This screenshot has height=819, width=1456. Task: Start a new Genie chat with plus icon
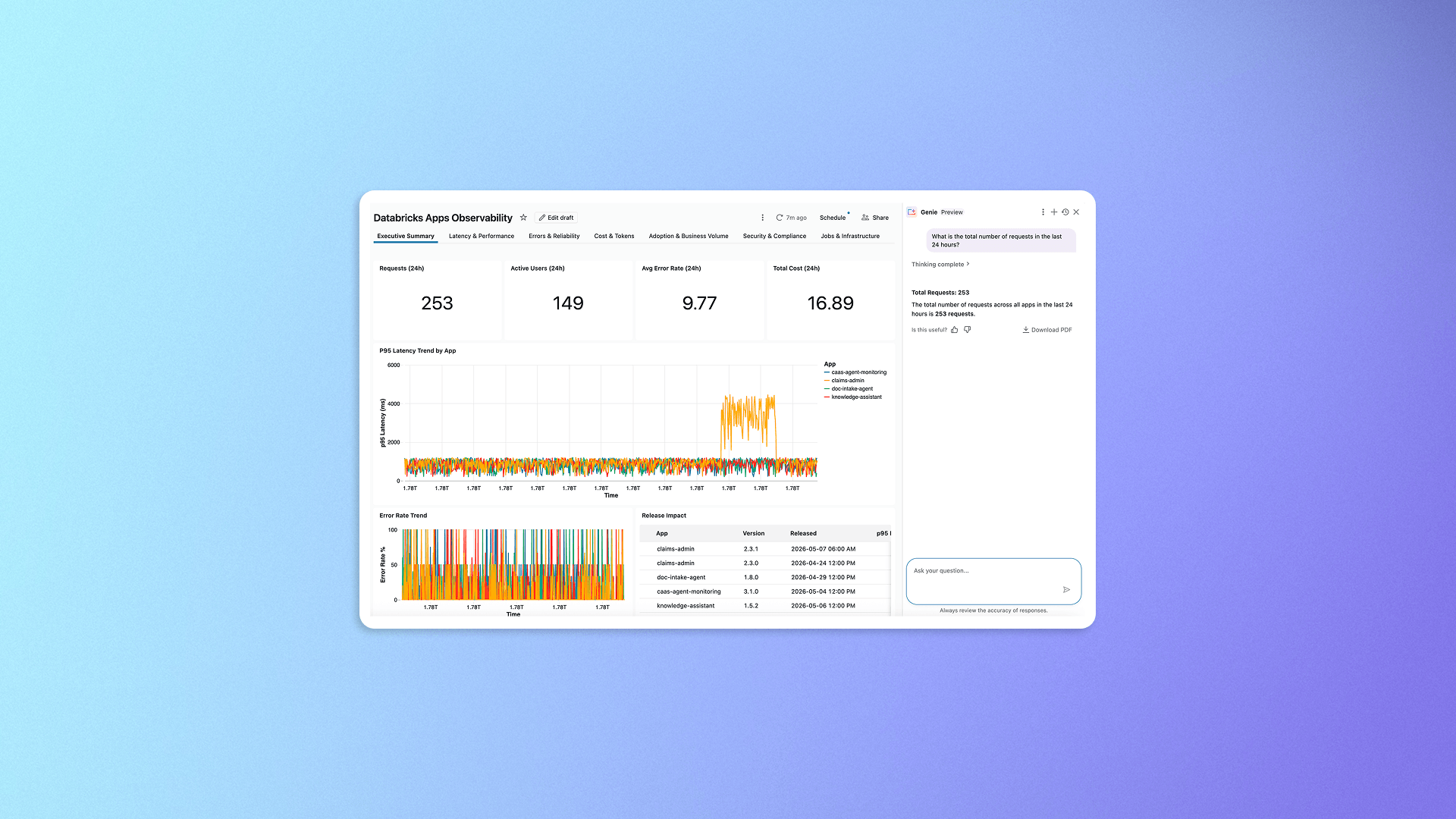tap(1054, 212)
